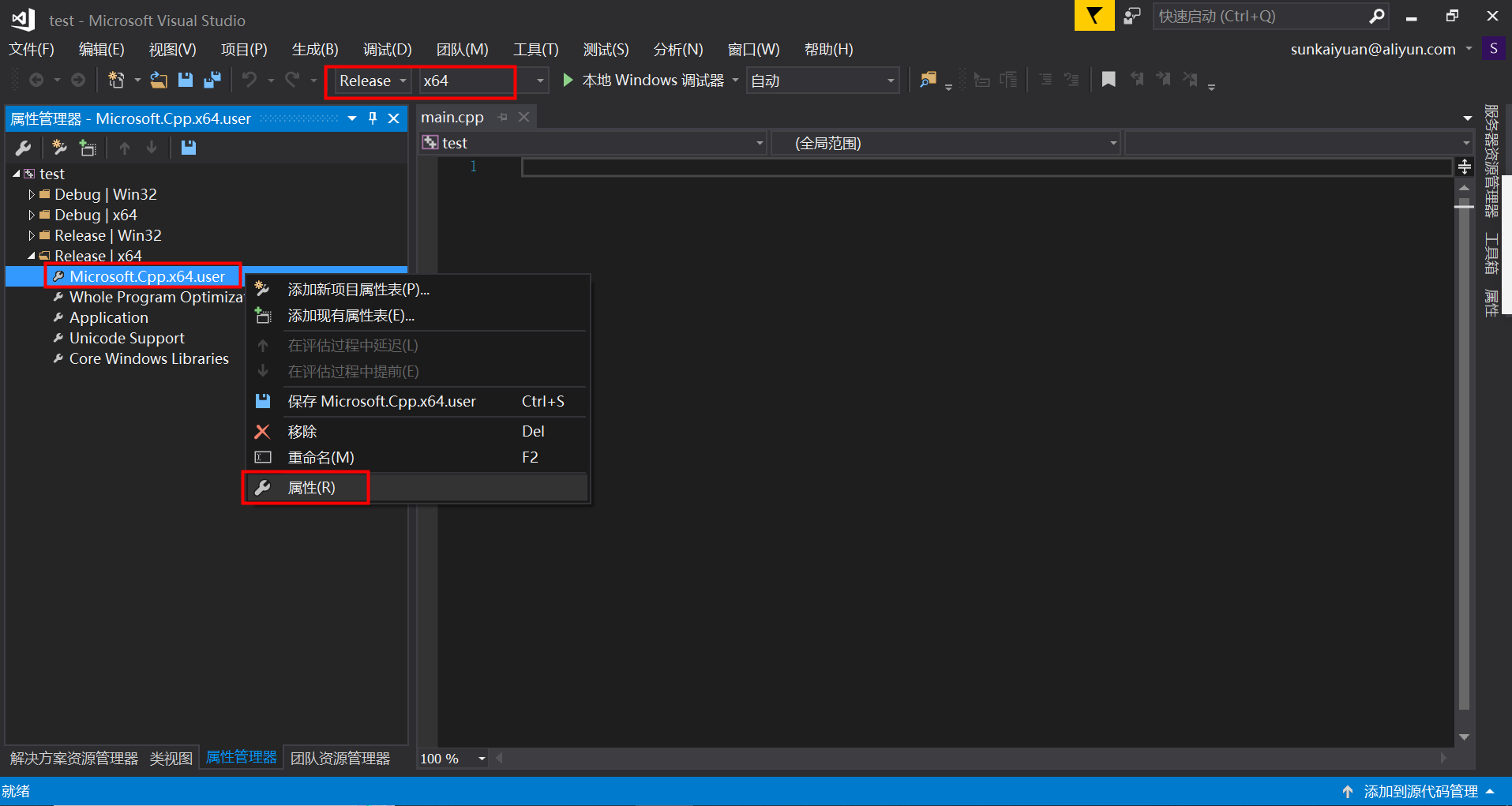Add new project property sheet toolbar icon

[x=59, y=148]
